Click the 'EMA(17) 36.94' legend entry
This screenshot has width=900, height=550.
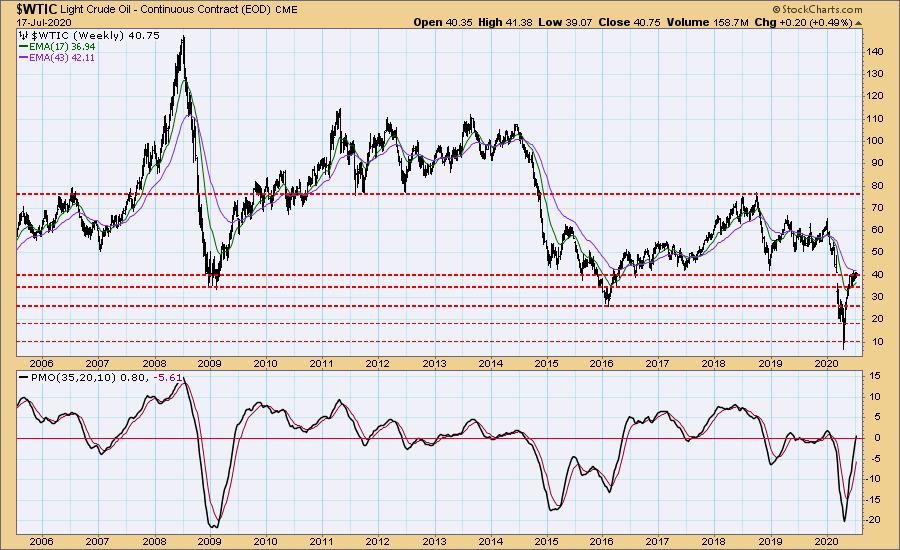point(62,47)
